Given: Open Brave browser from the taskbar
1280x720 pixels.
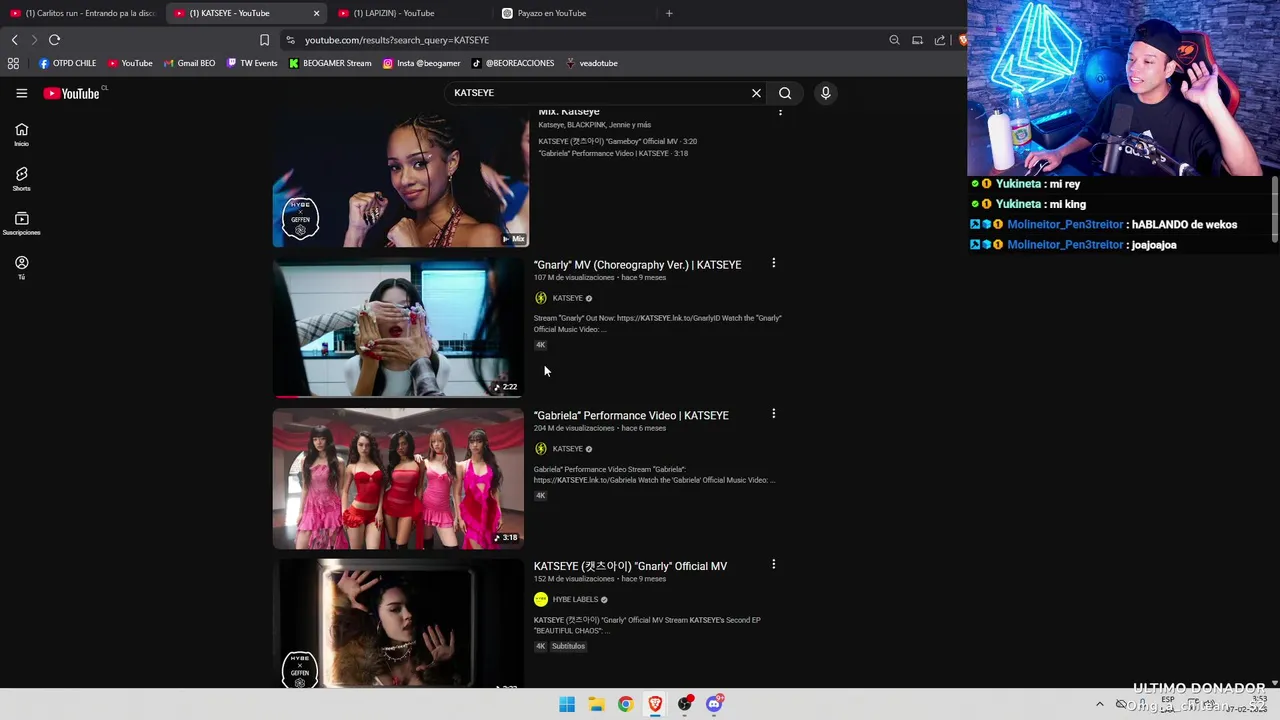Looking at the screenshot, I should pyautogui.click(x=655, y=704).
